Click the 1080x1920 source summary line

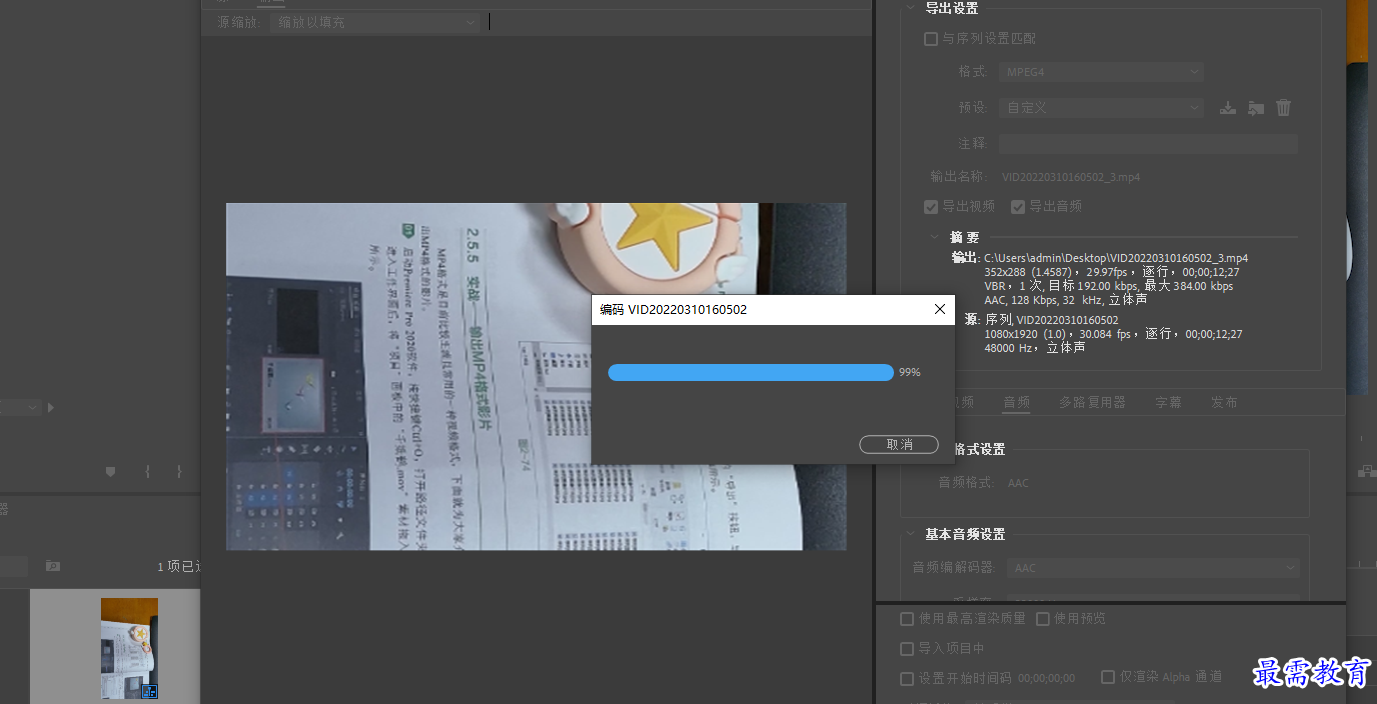1113,334
